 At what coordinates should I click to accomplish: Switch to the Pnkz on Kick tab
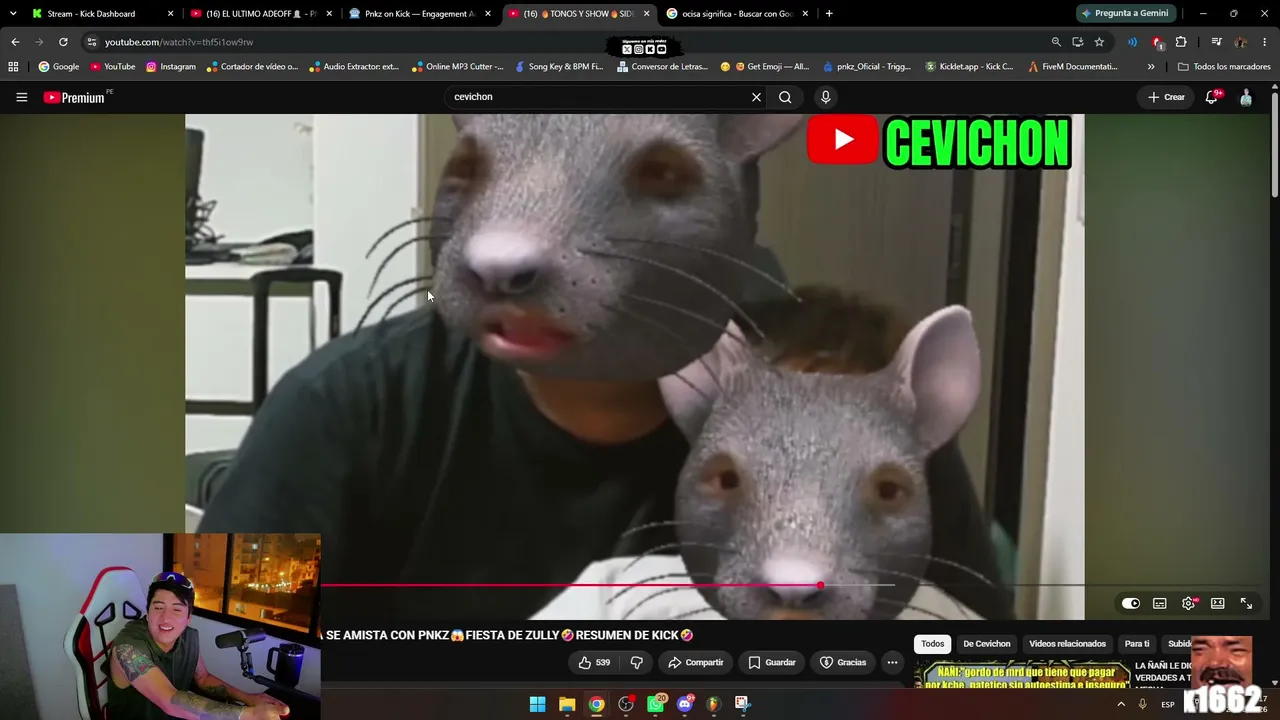pyautogui.click(x=419, y=14)
